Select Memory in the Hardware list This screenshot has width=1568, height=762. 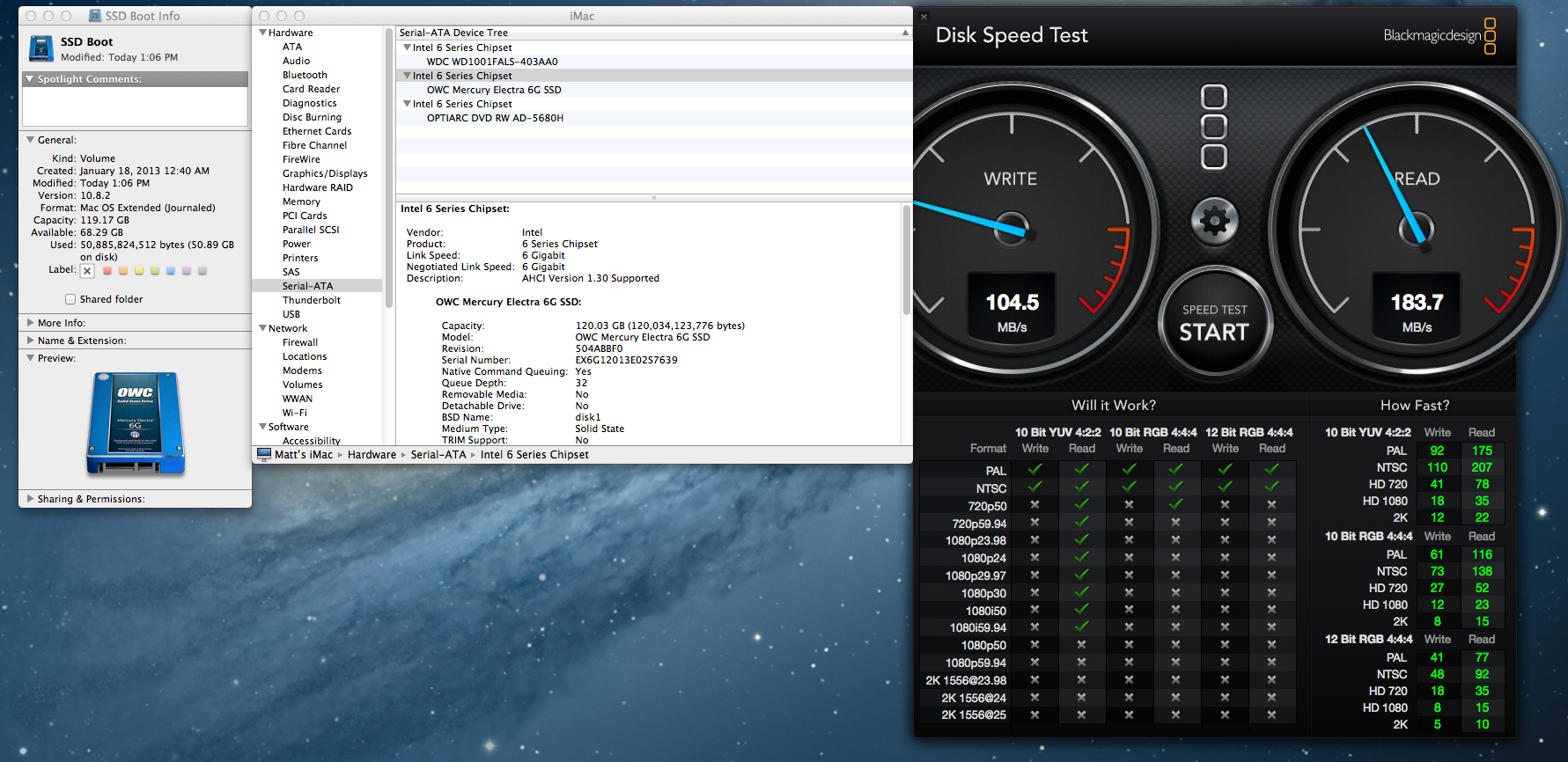point(301,201)
